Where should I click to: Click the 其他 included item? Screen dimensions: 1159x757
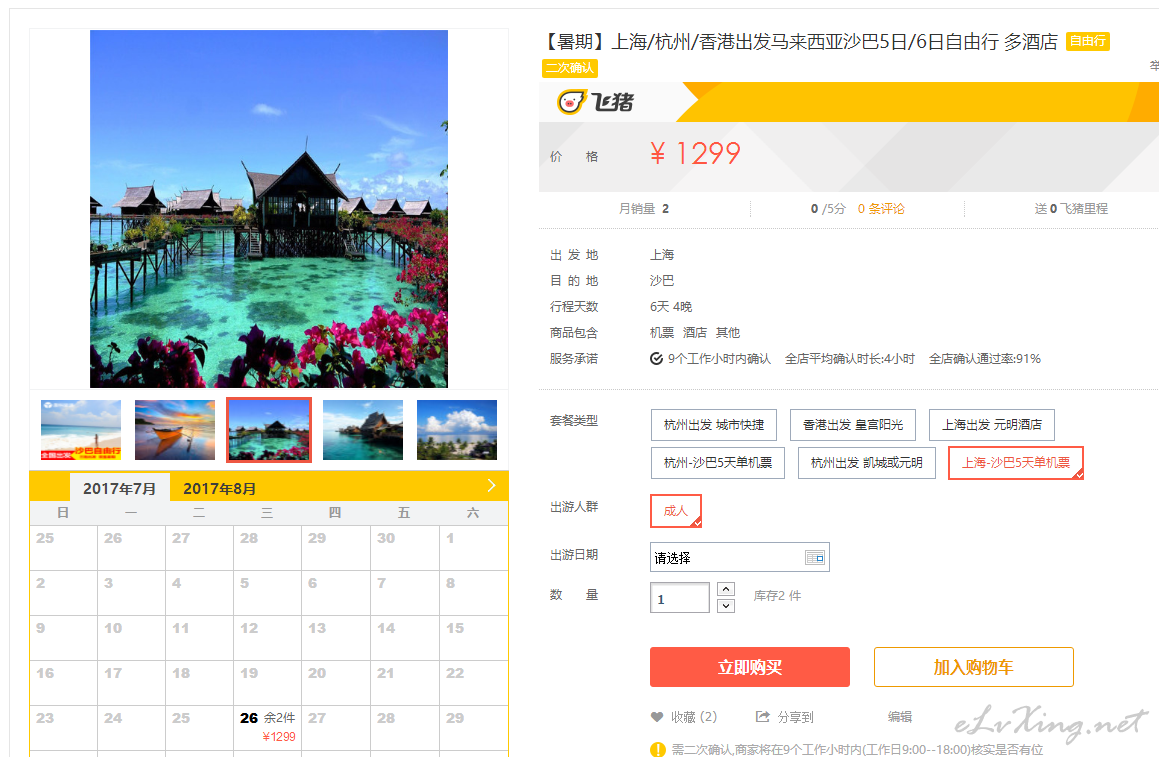727,333
